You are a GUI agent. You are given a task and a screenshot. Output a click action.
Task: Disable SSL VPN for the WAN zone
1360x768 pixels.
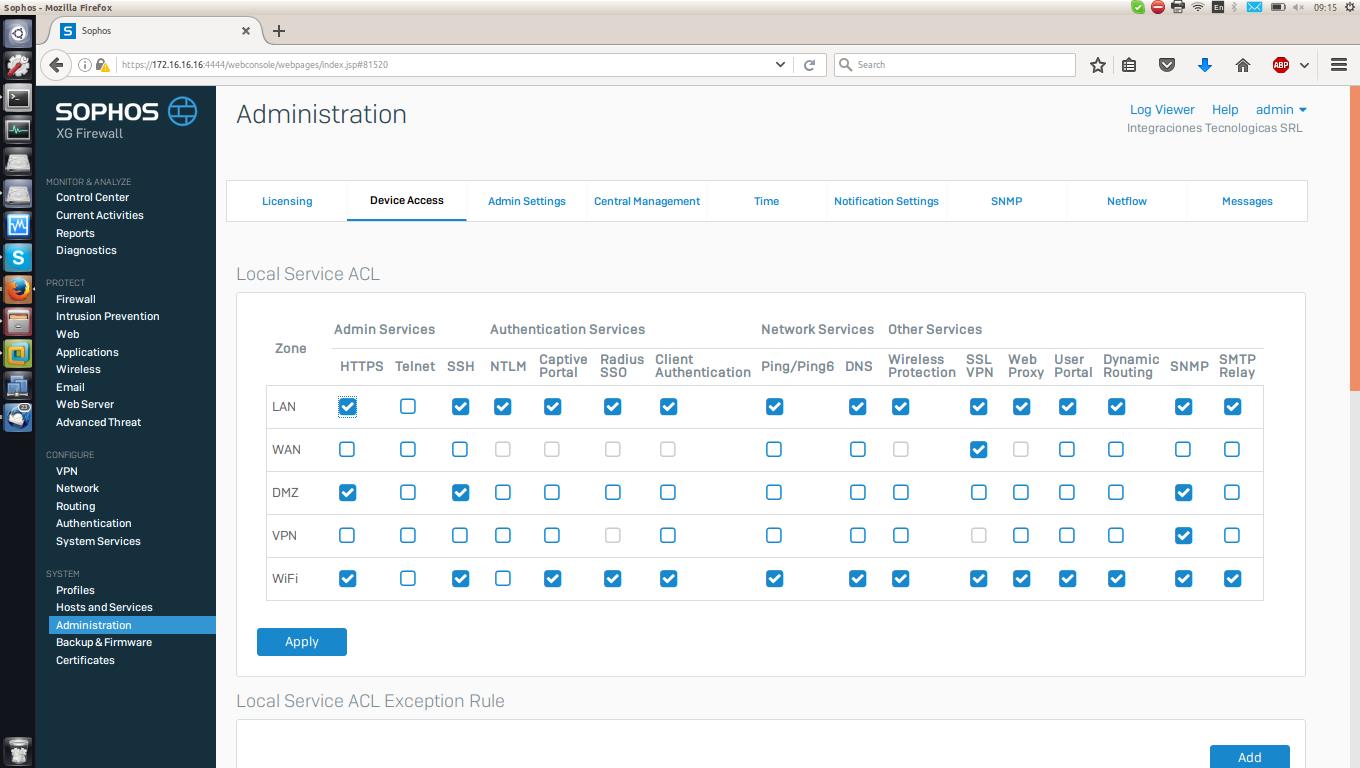click(978, 449)
